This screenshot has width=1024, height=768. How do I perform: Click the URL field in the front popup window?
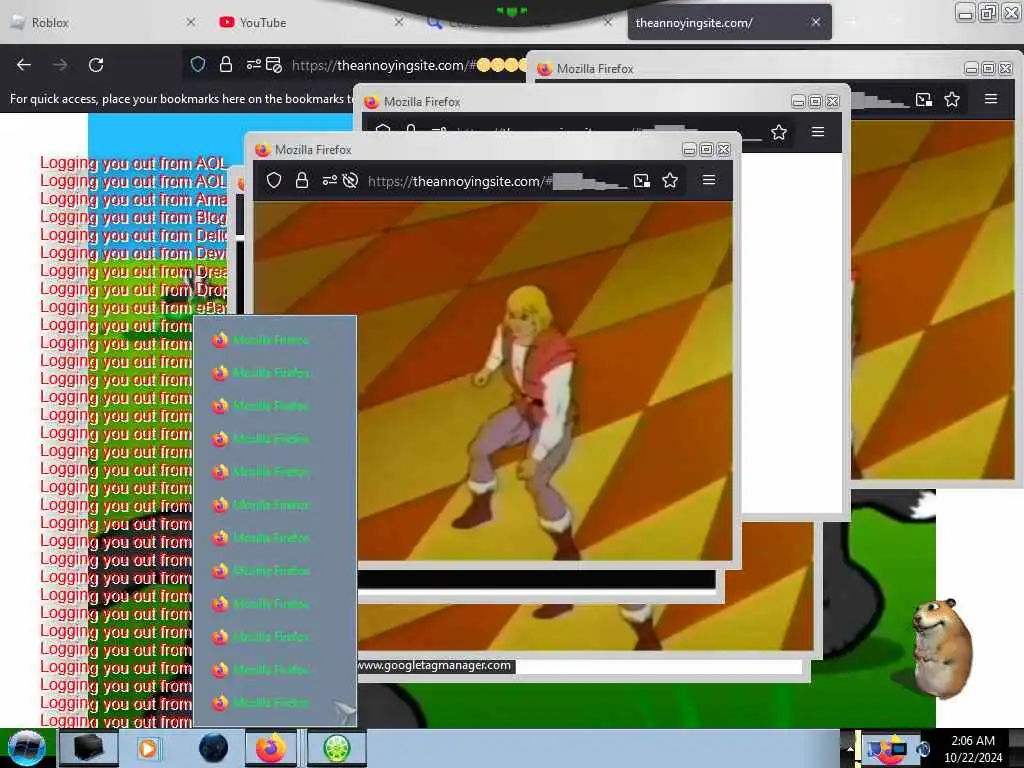click(496, 181)
